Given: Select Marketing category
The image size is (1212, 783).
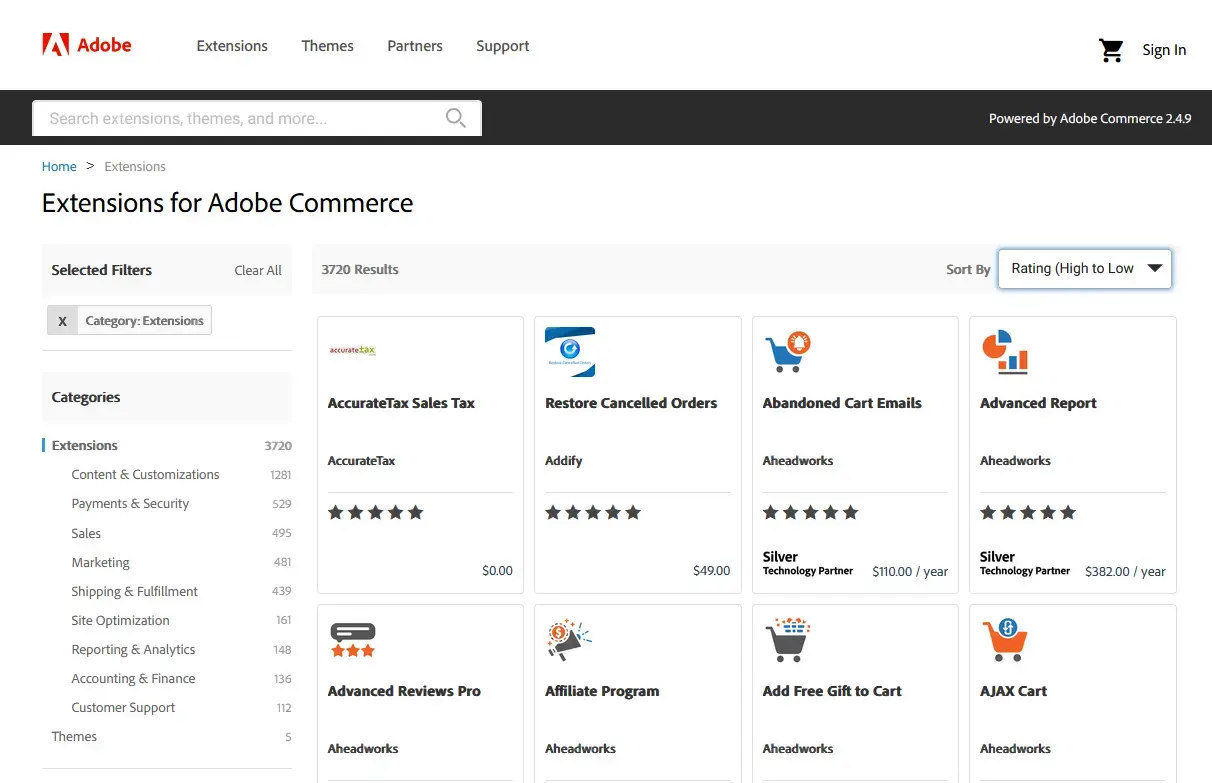Looking at the screenshot, I should (100, 563).
